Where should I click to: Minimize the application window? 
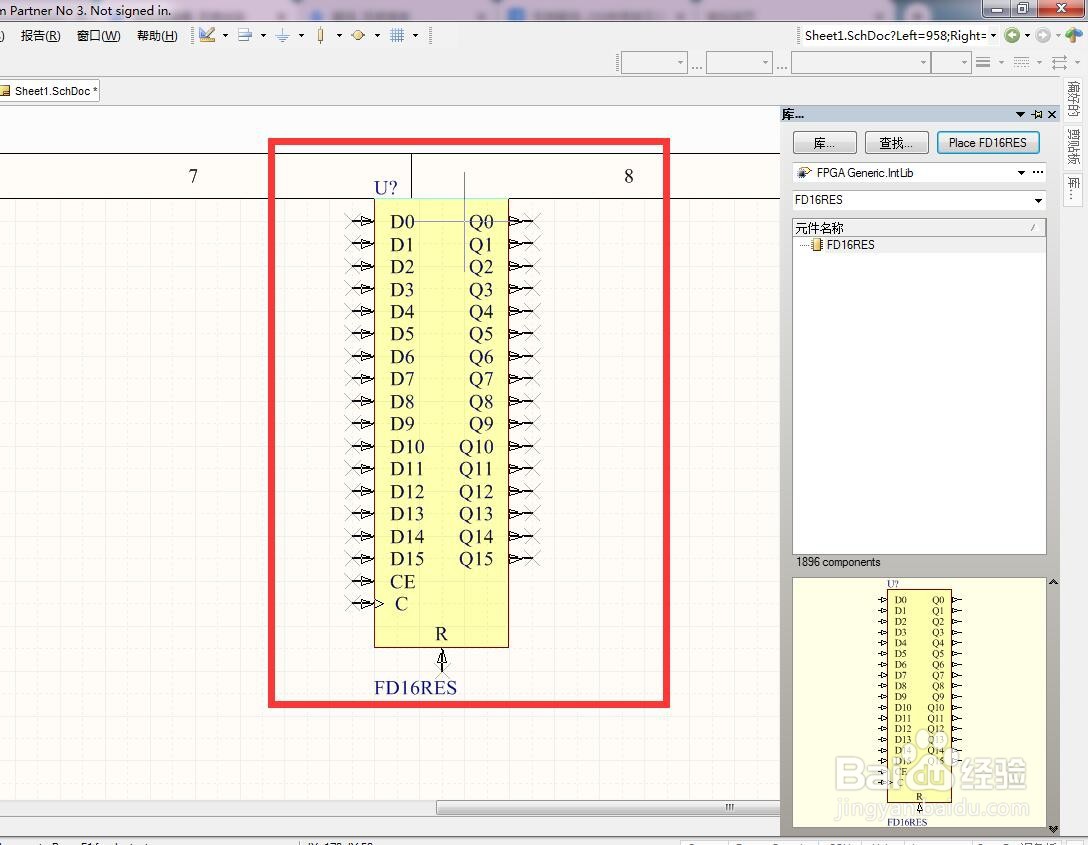coord(996,9)
